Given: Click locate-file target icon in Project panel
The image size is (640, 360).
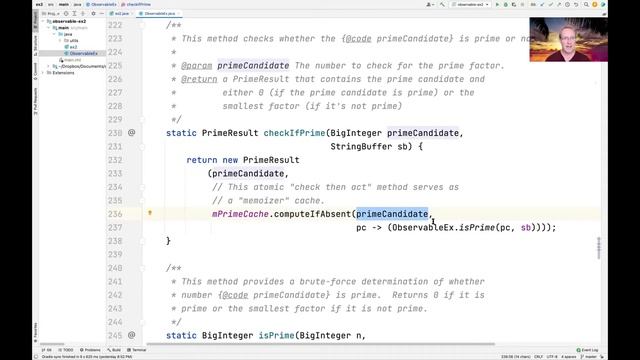Looking at the screenshot, I should (66, 13).
